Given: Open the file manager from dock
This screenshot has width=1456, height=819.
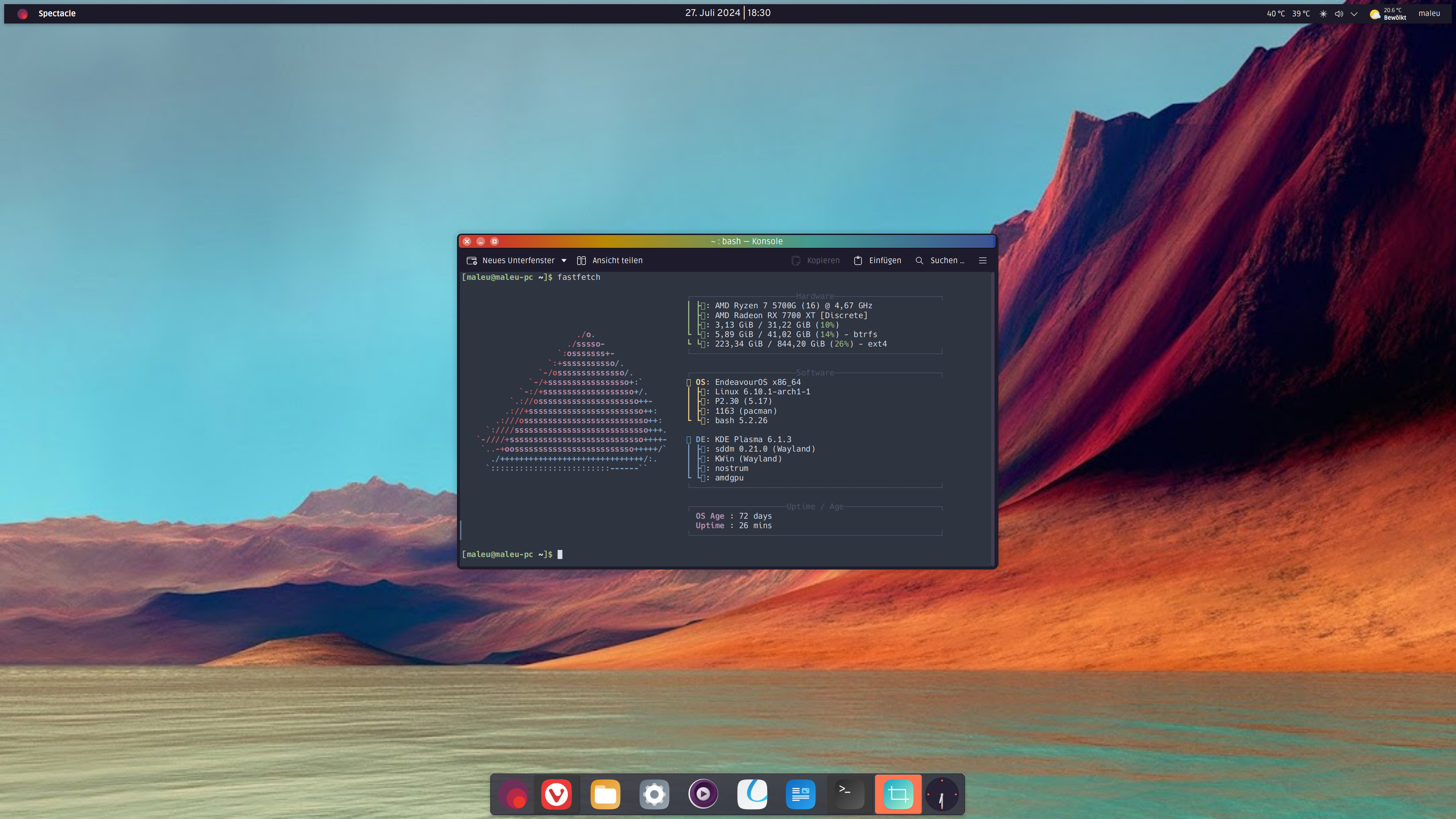Looking at the screenshot, I should click(x=605, y=795).
